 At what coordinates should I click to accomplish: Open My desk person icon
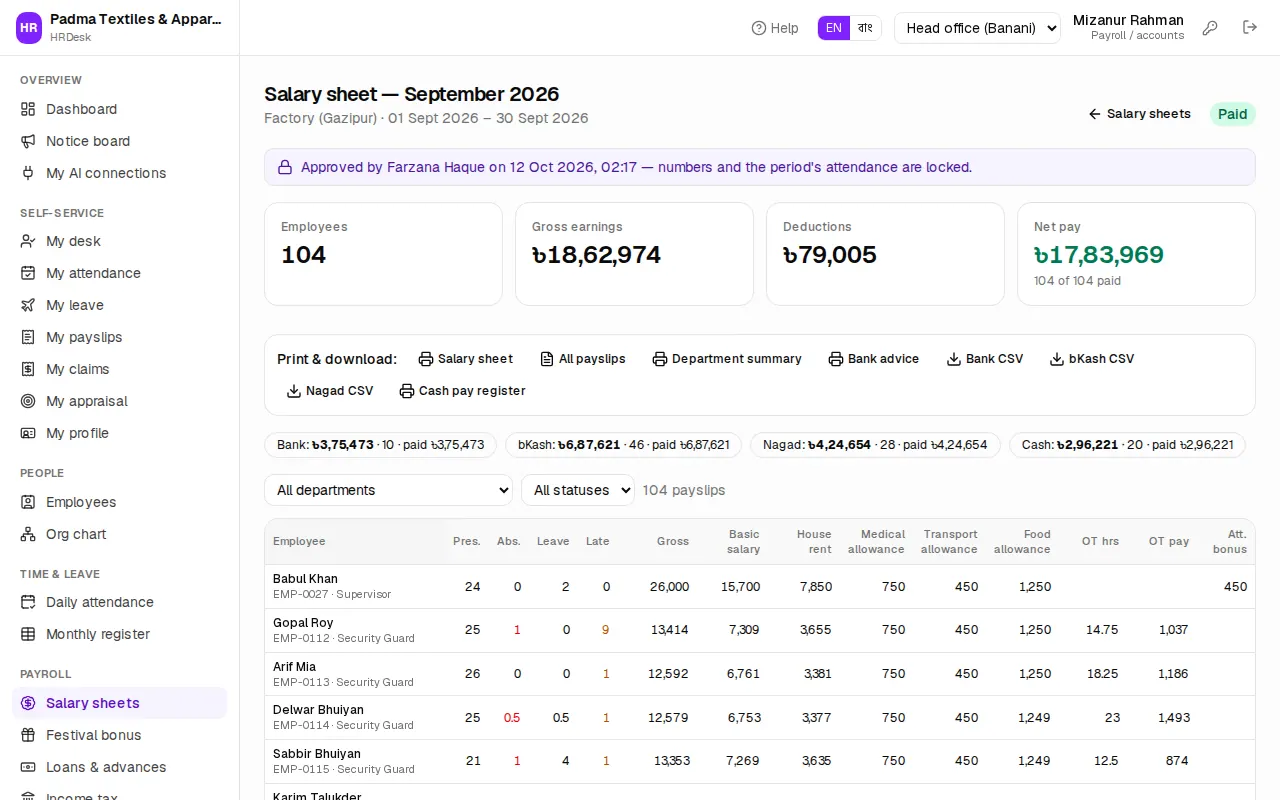pyautogui.click(x=28, y=241)
